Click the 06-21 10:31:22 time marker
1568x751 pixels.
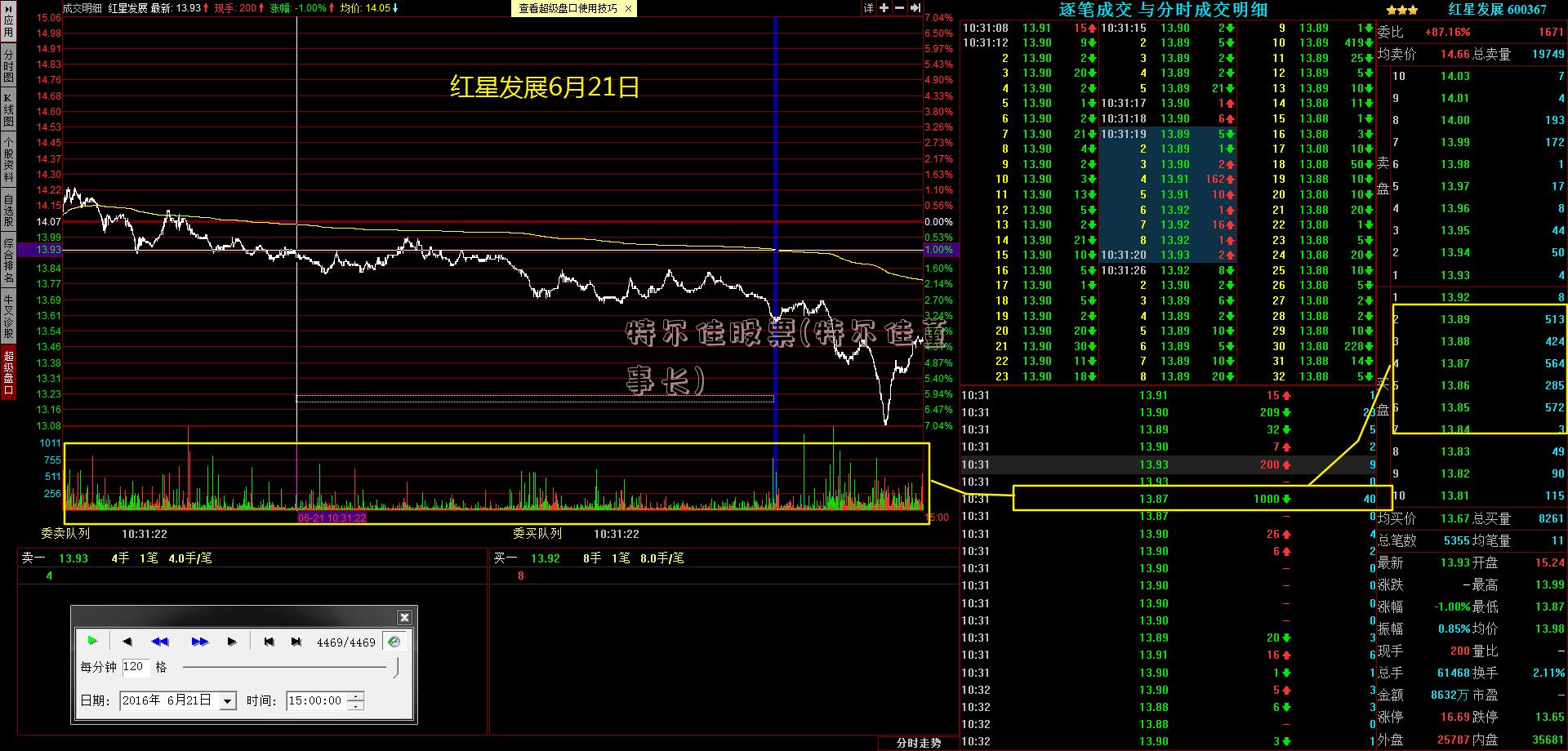click(x=332, y=518)
